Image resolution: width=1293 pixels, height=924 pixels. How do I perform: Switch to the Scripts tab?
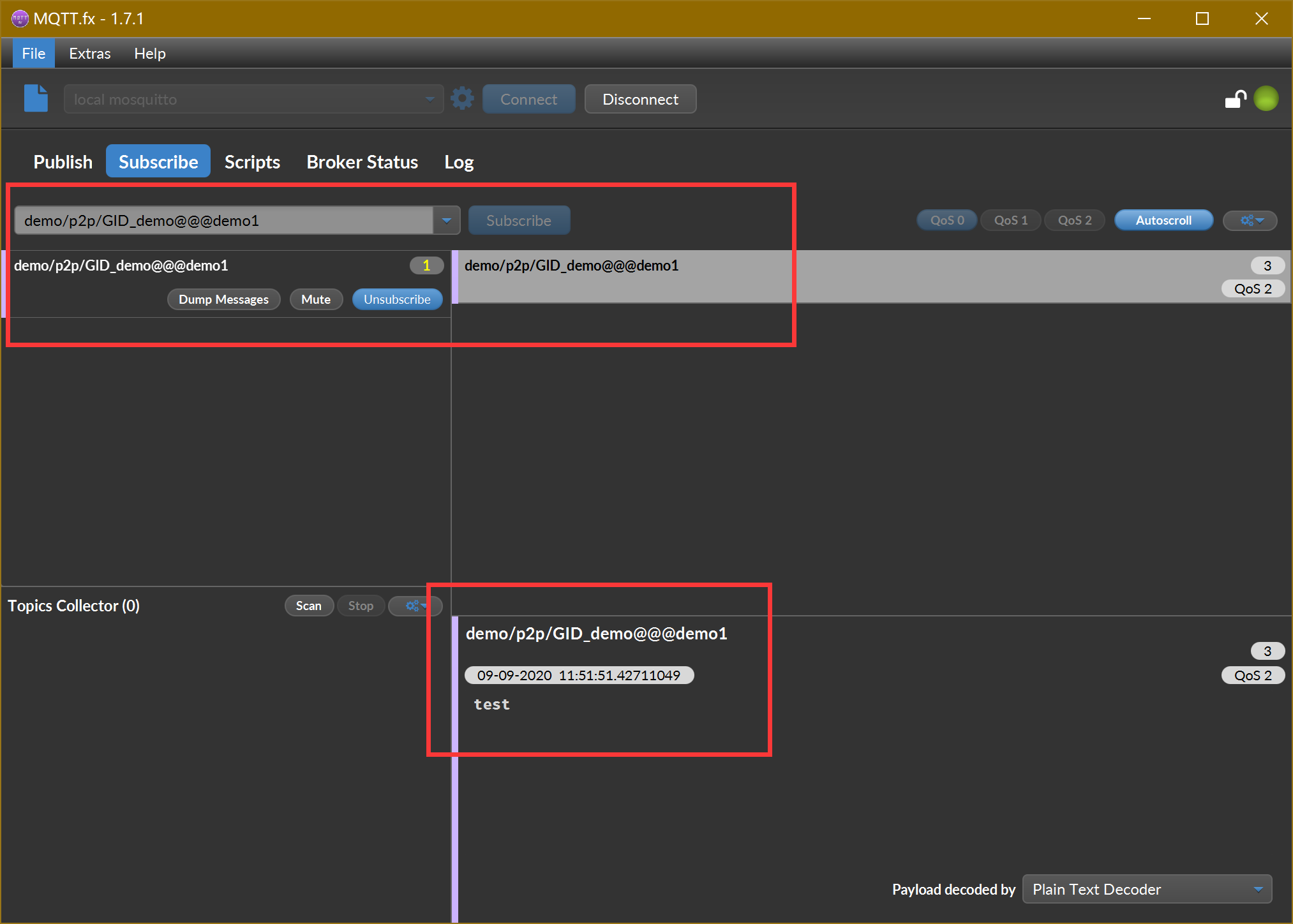(252, 161)
